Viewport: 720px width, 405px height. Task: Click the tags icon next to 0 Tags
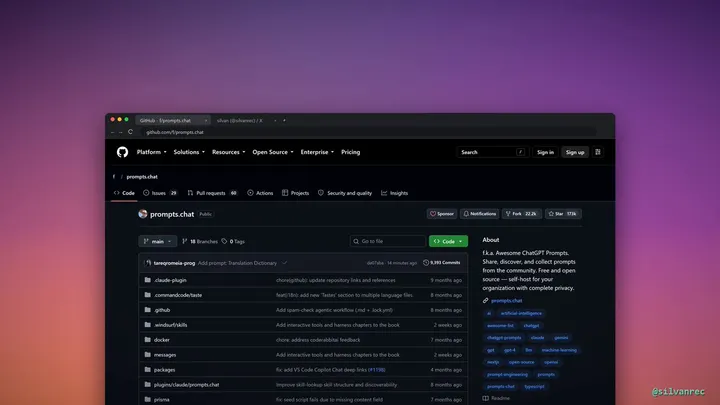224,241
